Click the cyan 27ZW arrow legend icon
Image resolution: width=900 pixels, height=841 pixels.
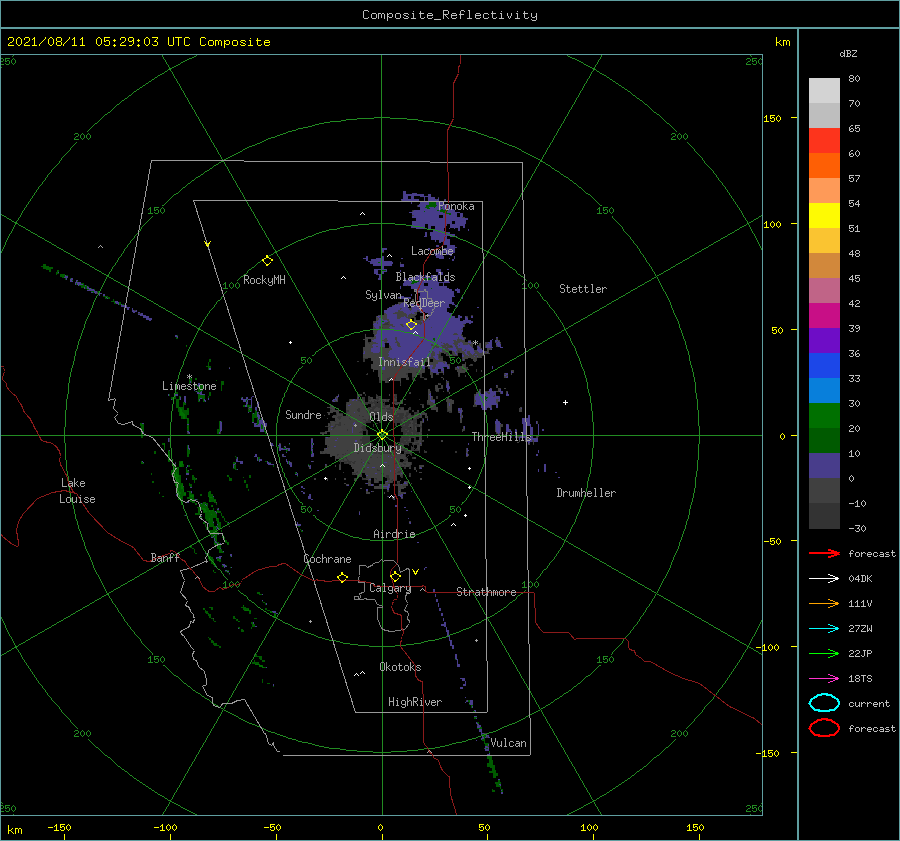824,629
